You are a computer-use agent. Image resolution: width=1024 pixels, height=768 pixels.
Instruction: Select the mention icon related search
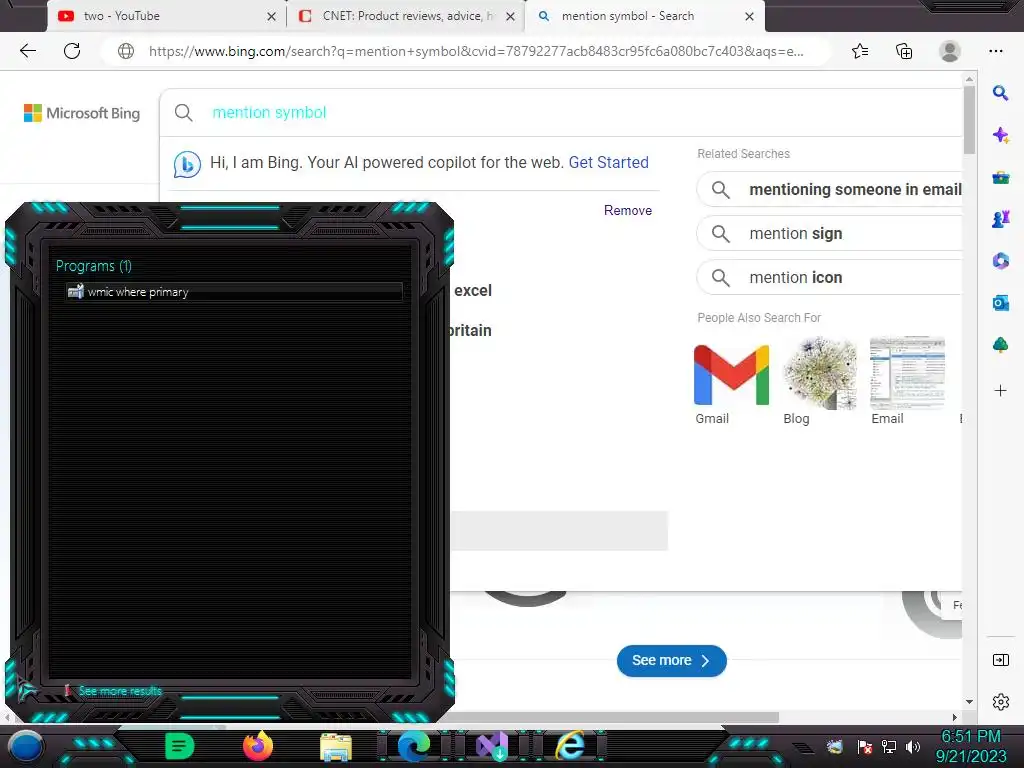click(829, 277)
